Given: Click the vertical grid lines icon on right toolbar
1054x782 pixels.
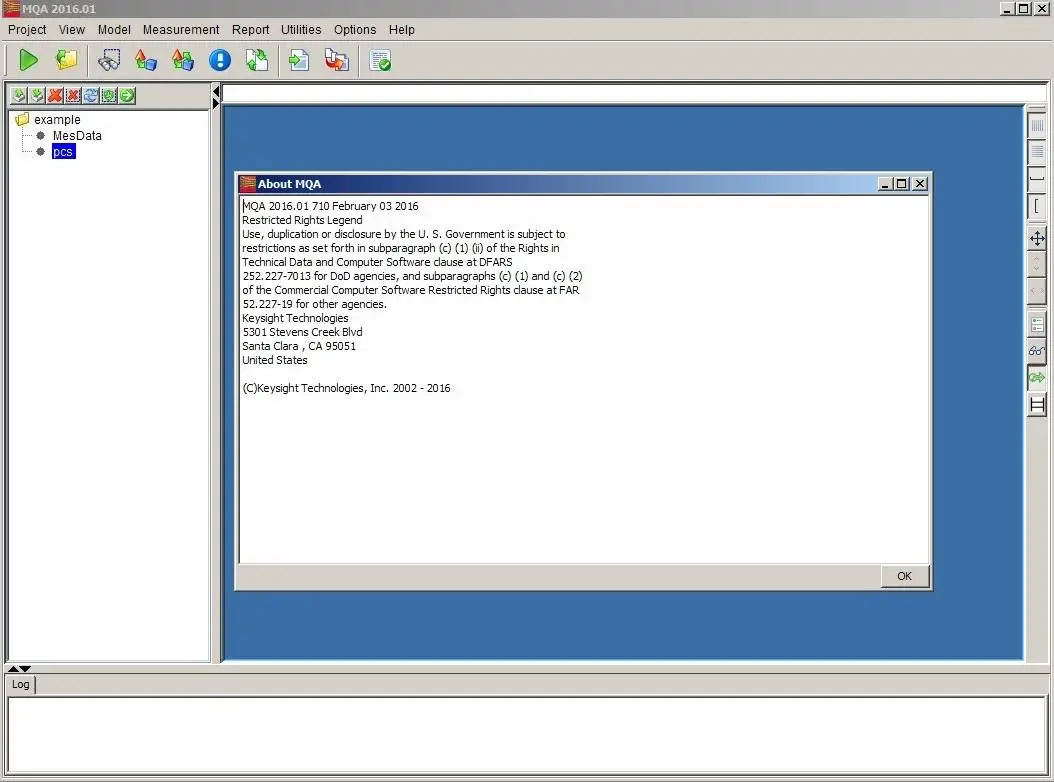Looking at the screenshot, I should click(x=1037, y=126).
